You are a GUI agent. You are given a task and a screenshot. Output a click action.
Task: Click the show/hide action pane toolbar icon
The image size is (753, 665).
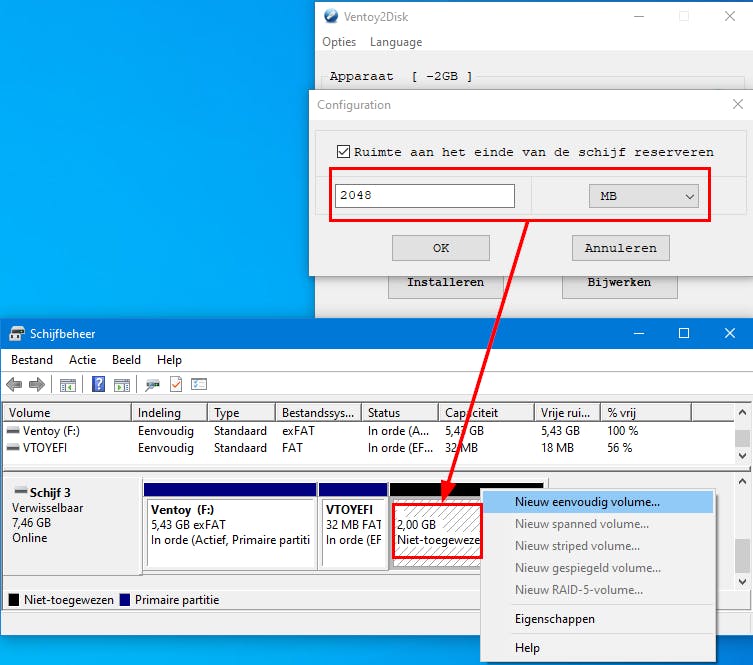122,385
